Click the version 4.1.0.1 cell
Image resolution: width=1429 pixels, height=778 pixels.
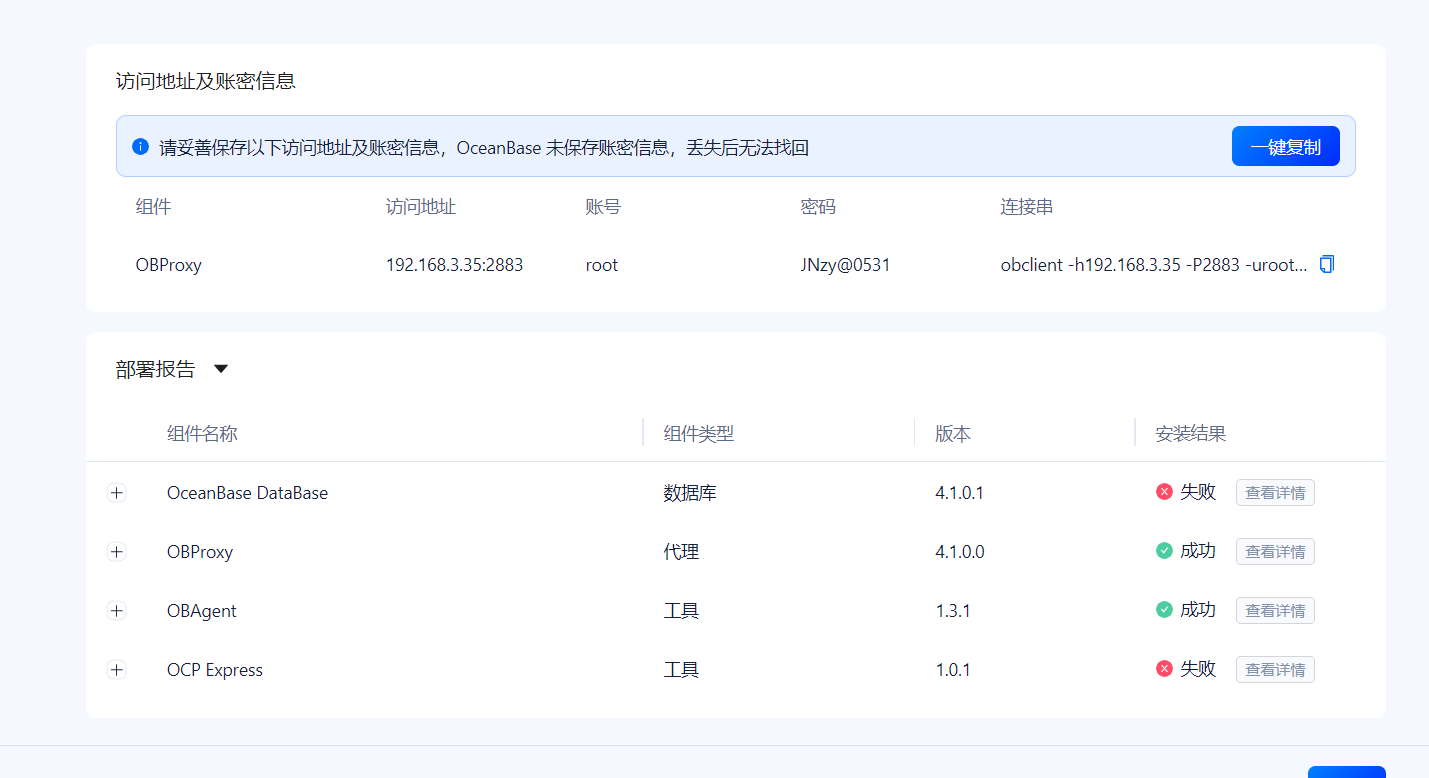point(960,493)
